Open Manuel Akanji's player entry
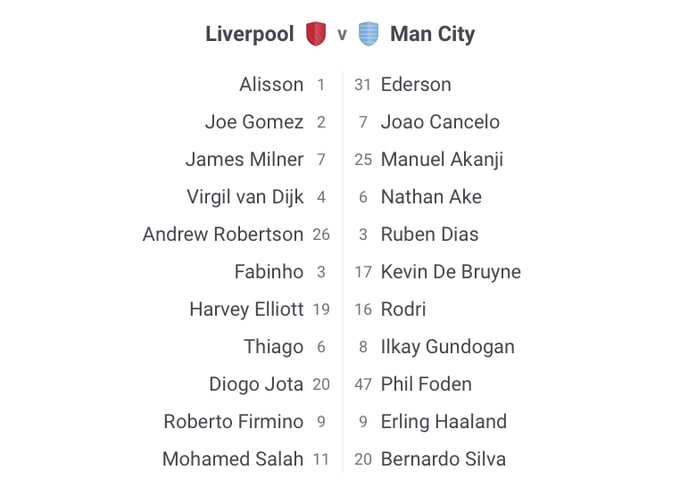This screenshot has width=680, height=487. coord(442,159)
